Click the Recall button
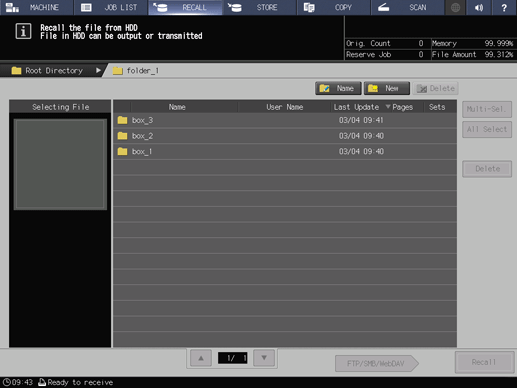This screenshot has height=388, width=517. click(484, 362)
